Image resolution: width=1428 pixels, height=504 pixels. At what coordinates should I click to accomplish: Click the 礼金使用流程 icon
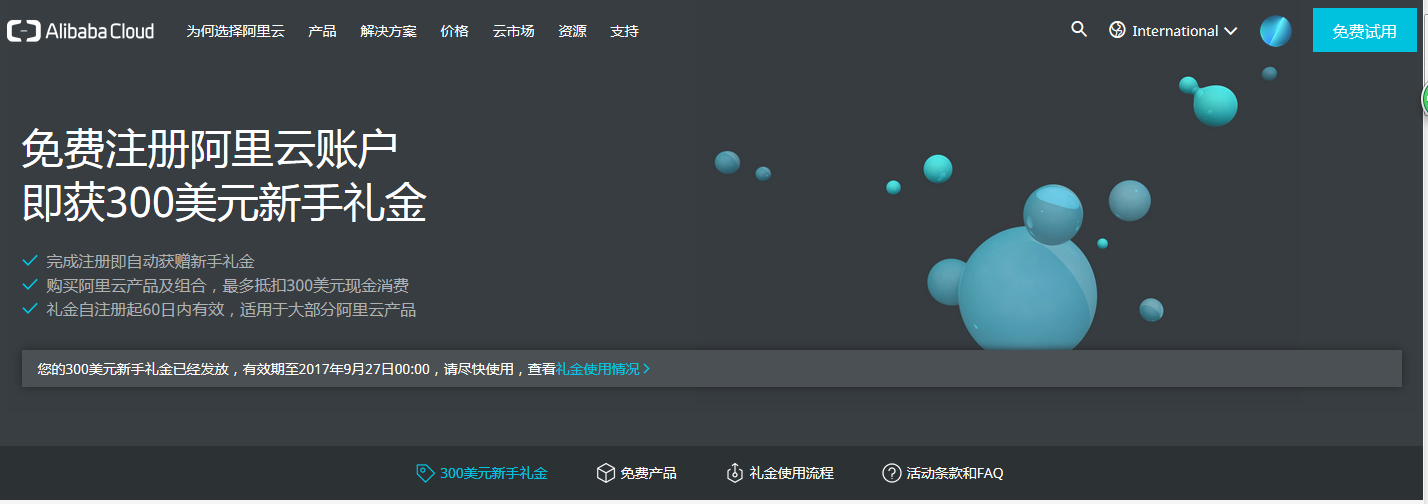pos(734,473)
